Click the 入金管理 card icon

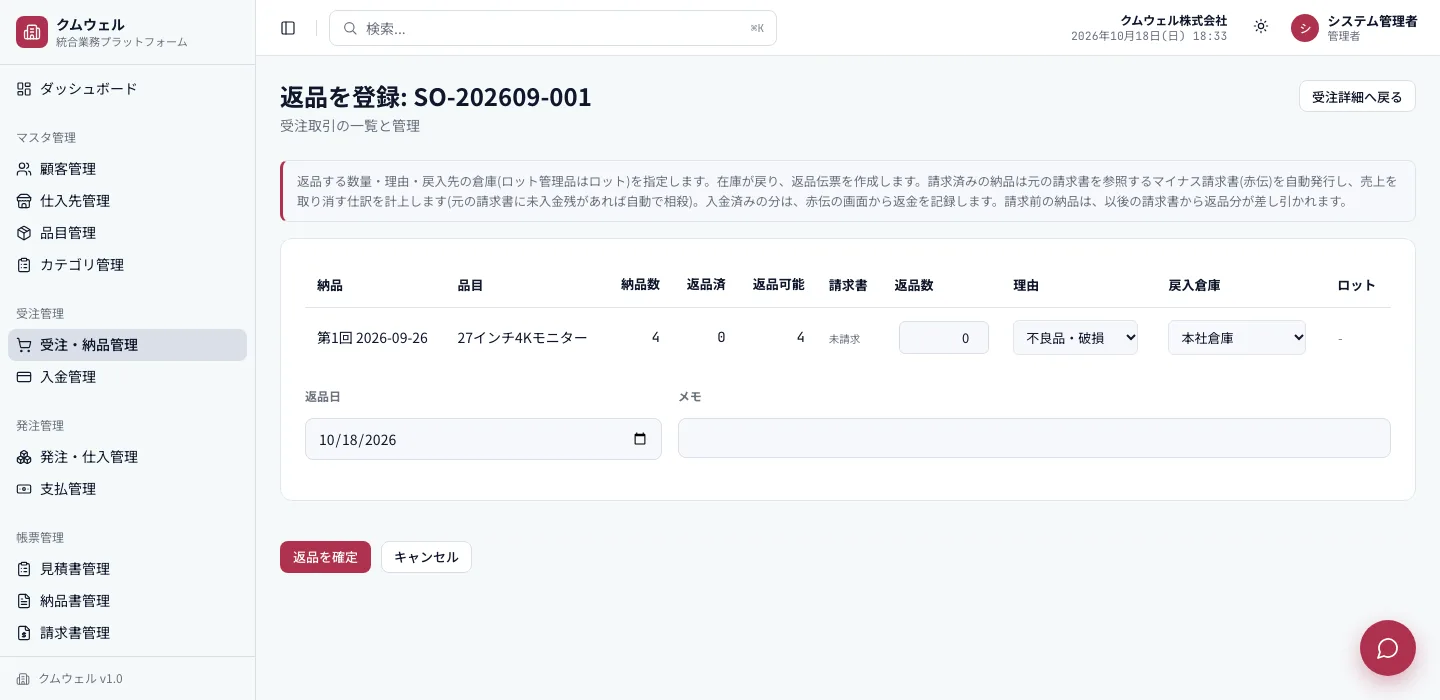coord(24,377)
